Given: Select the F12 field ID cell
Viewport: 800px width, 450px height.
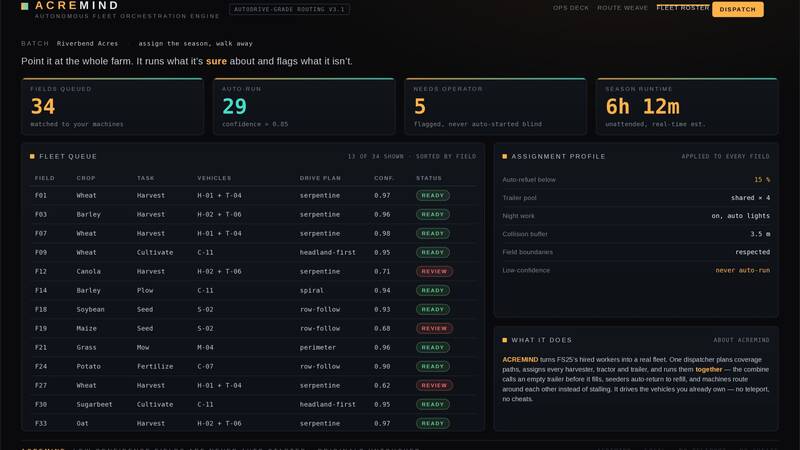Looking at the screenshot, I should pos(41,271).
